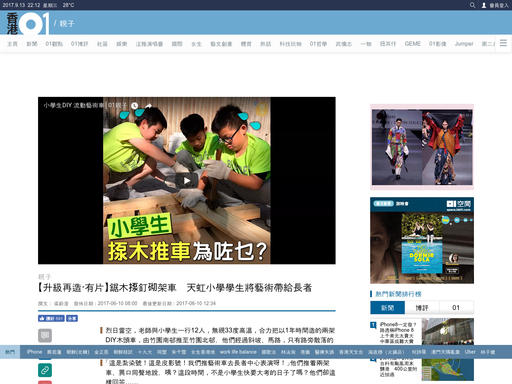Open the fashion runway ad image
Image resolution: width=512 pixels, height=384 pixels.
click(422, 147)
